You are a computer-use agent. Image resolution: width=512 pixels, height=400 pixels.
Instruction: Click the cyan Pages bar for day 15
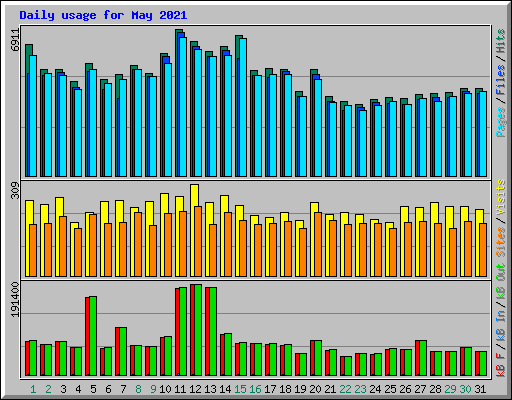(x=243, y=107)
